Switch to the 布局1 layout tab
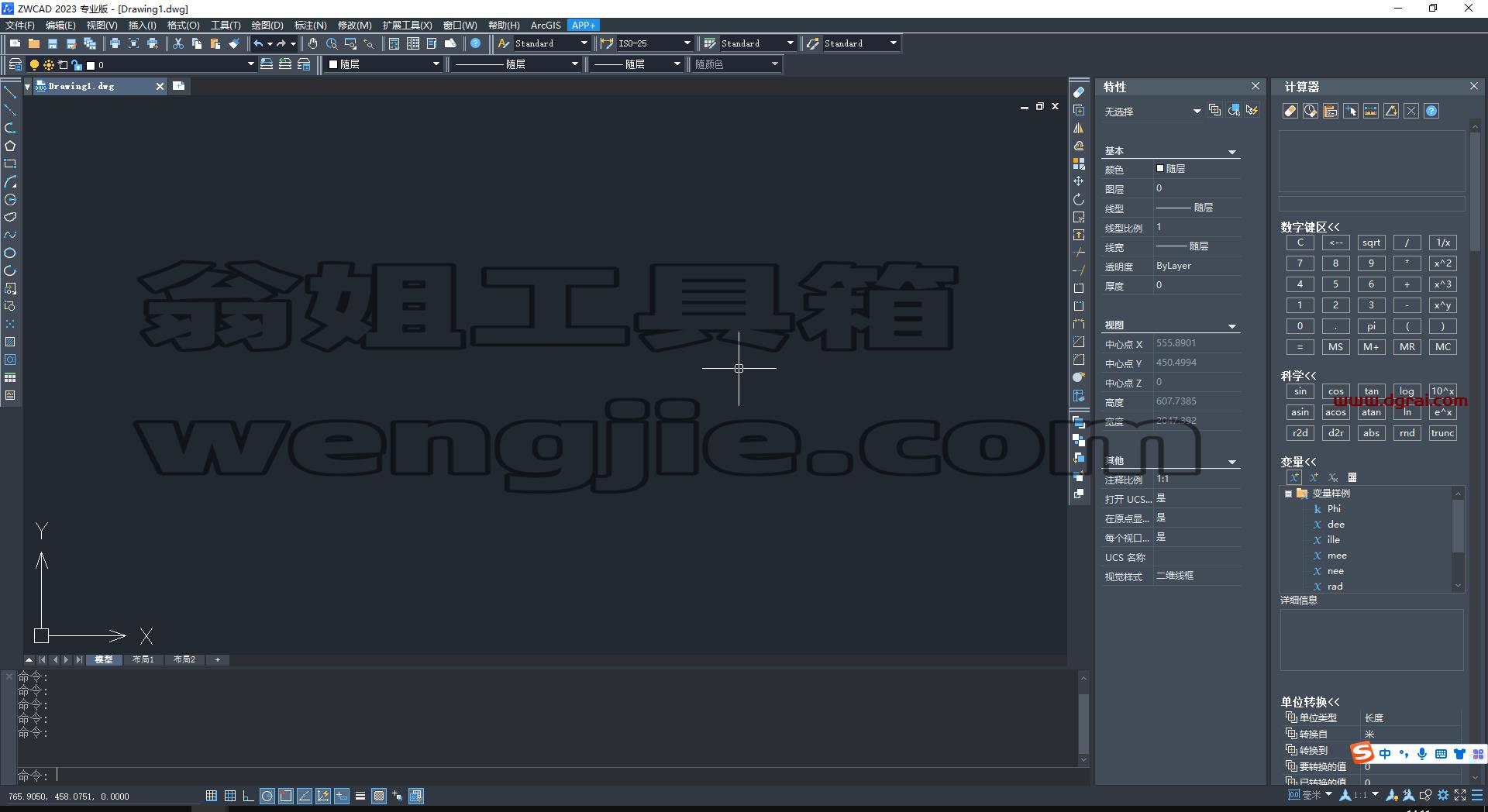Image resolution: width=1488 pixels, height=812 pixels. [x=143, y=659]
